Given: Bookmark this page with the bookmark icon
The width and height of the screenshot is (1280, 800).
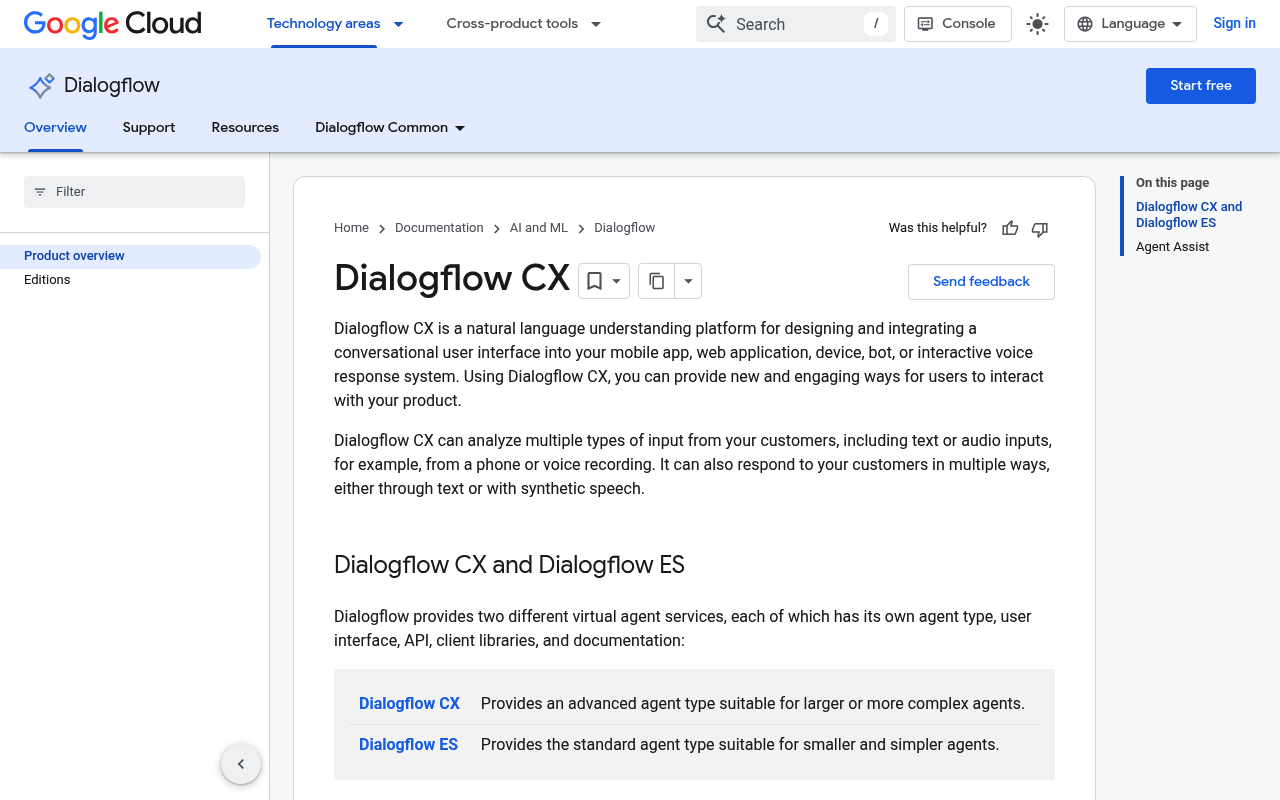Looking at the screenshot, I should 594,281.
